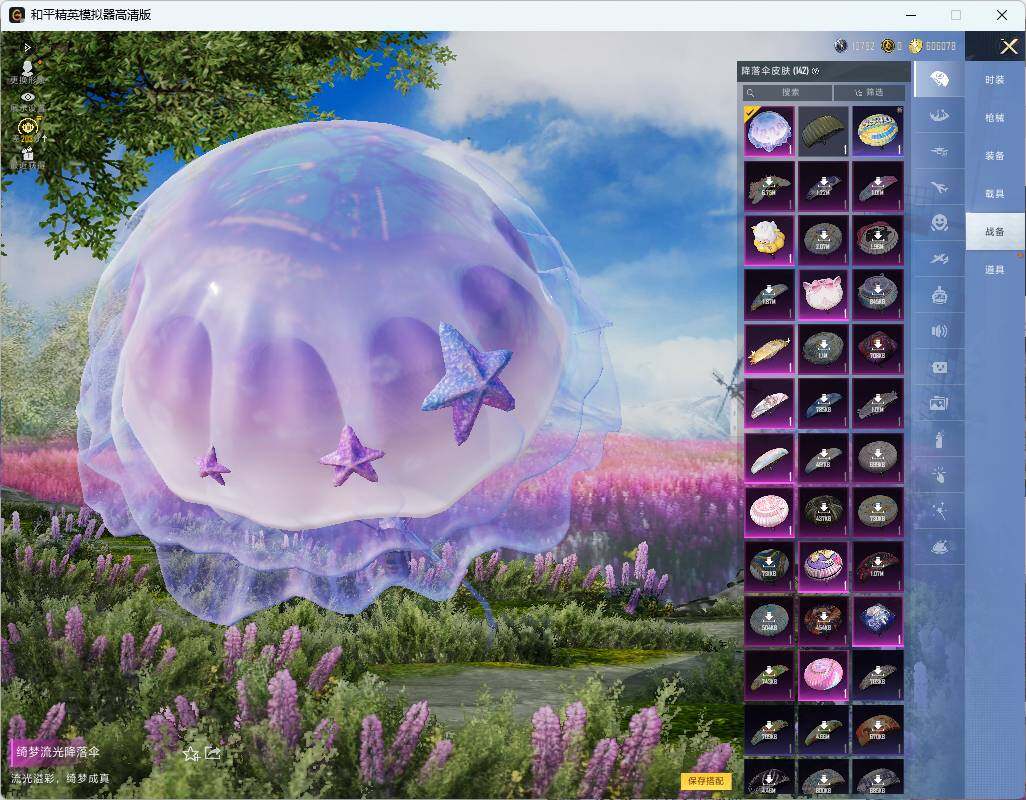The height and width of the screenshot is (800, 1026).
Task: Download the 454KB parachute skin
Action: coord(823,620)
